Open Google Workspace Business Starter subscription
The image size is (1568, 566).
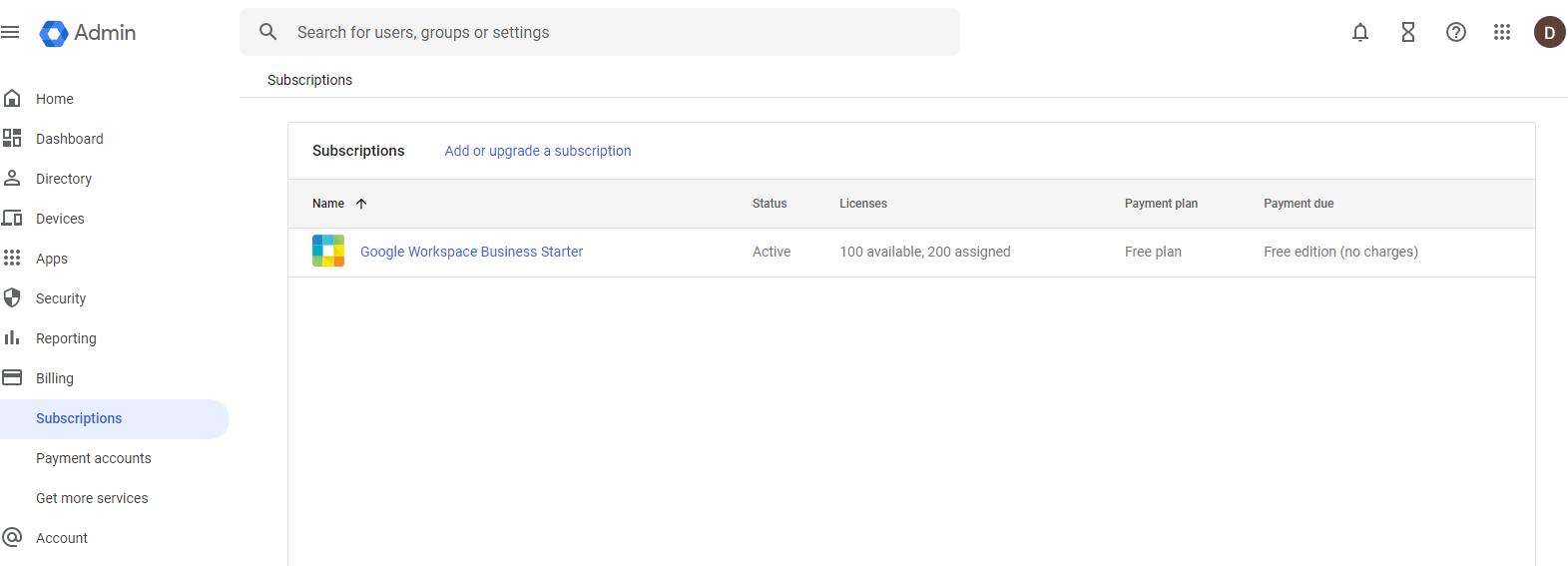[x=471, y=252]
